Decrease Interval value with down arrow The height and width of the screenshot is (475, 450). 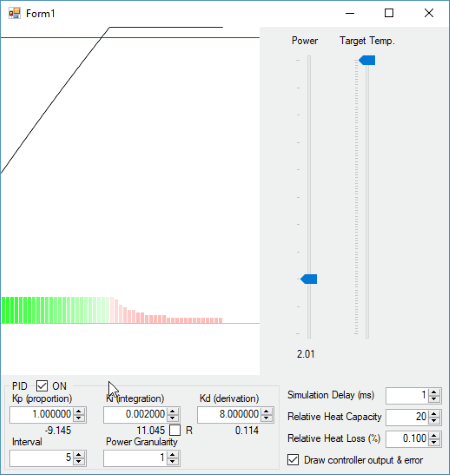tap(79, 462)
